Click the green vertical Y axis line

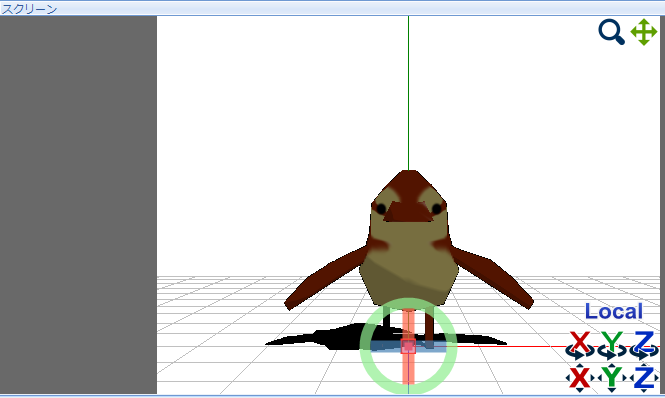pos(408,93)
